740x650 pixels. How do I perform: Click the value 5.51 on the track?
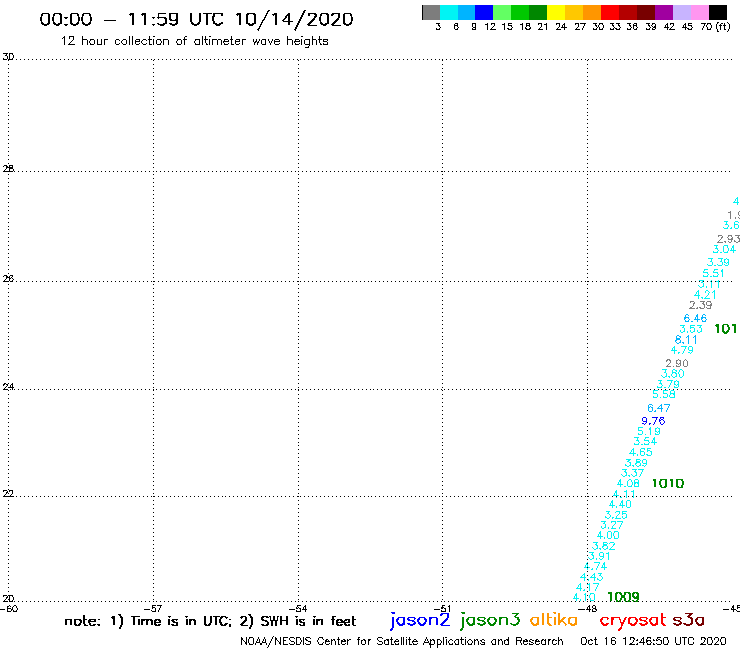click(713, 273)
